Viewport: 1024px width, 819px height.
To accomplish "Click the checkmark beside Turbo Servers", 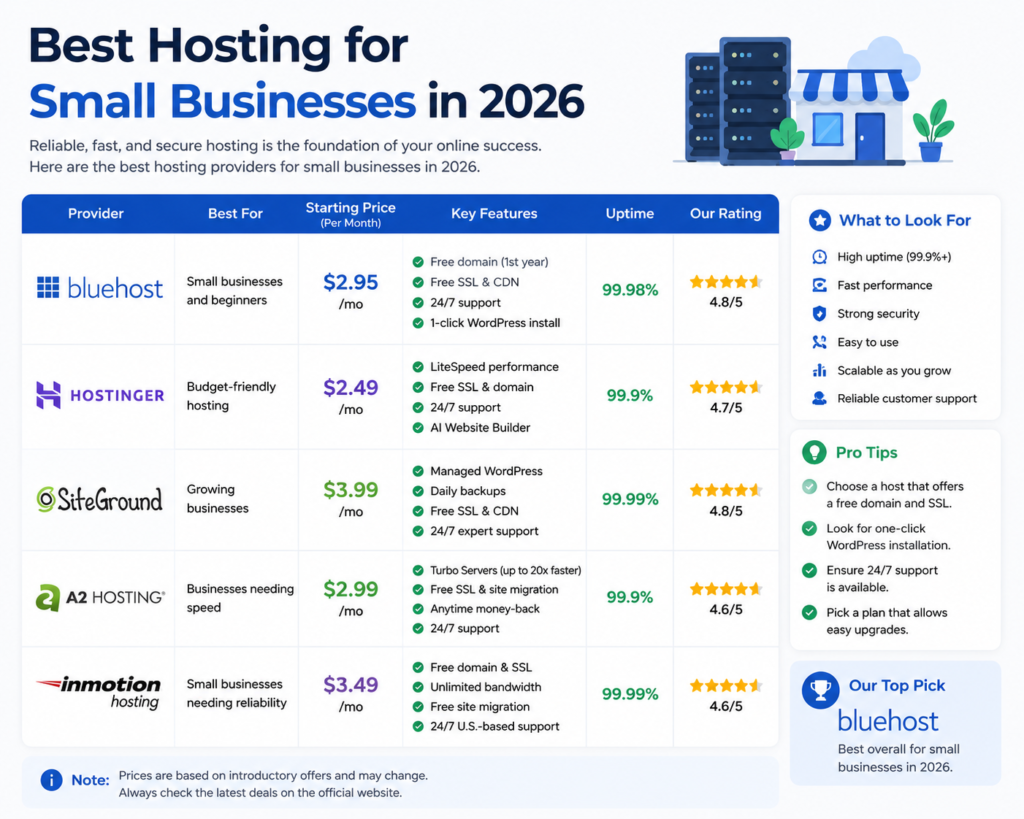I will (418, 570).
